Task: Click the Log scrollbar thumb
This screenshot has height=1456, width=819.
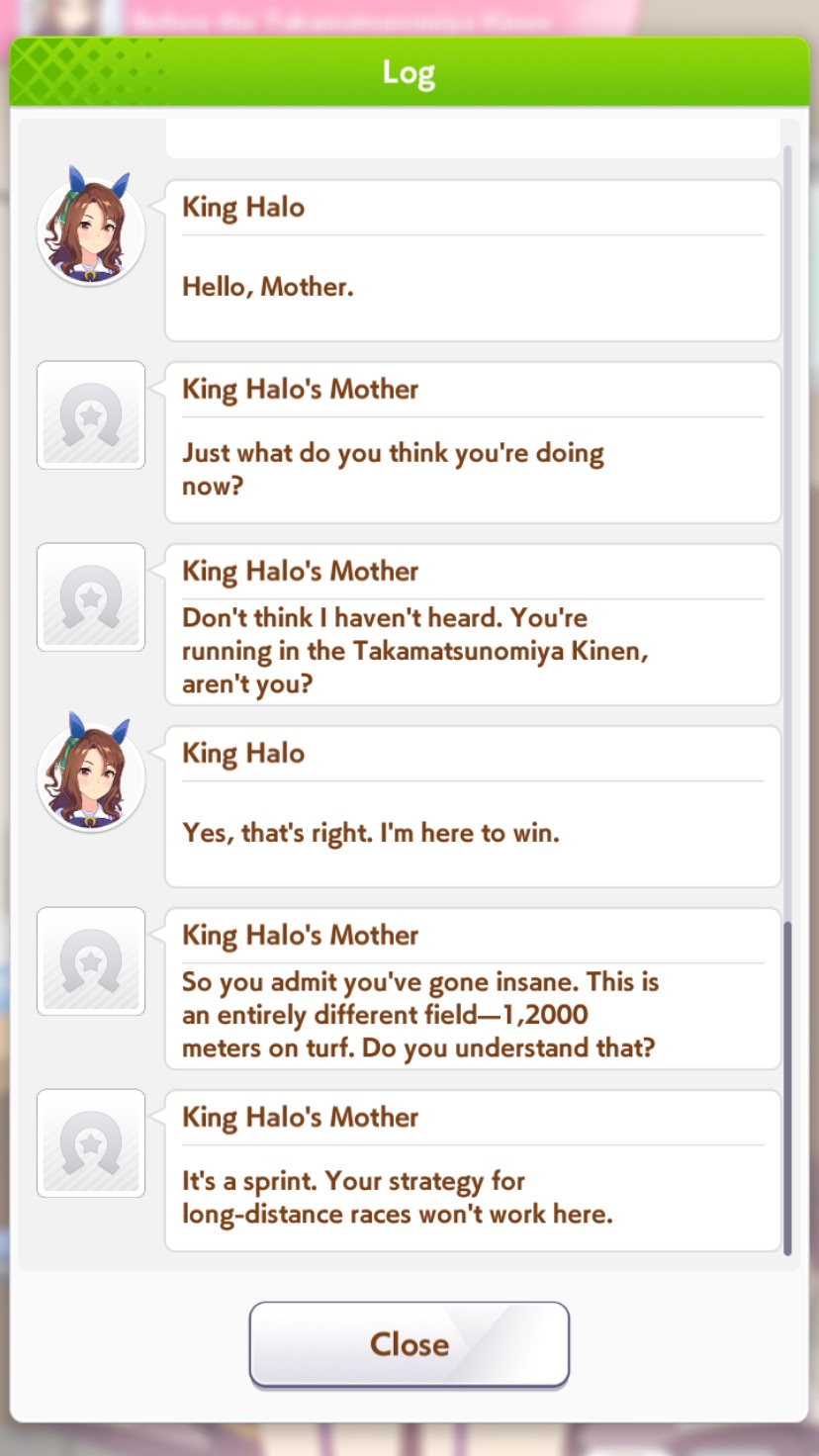Action: (787, 1088)
